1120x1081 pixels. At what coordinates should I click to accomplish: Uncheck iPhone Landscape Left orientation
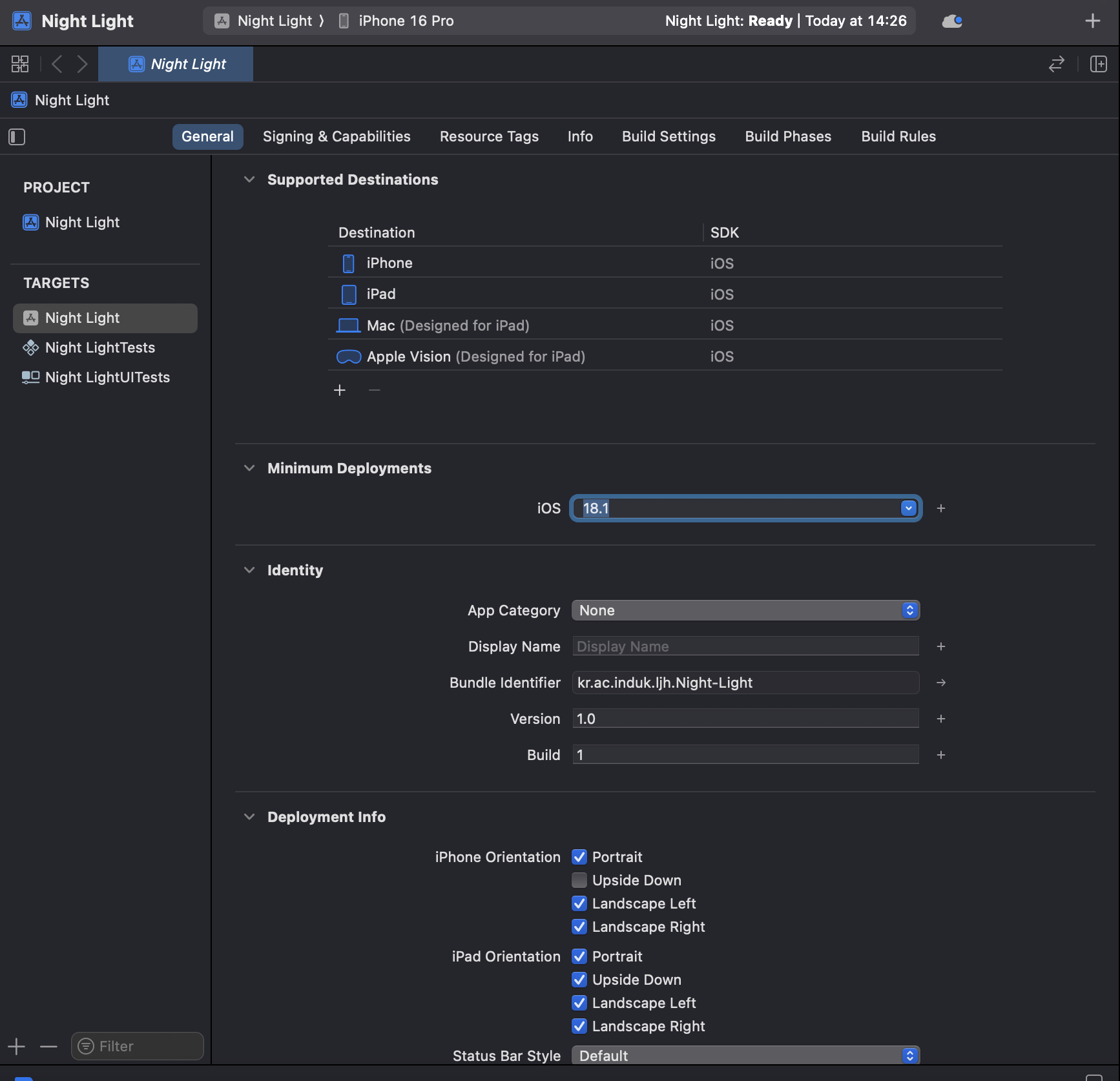point(579,903)
